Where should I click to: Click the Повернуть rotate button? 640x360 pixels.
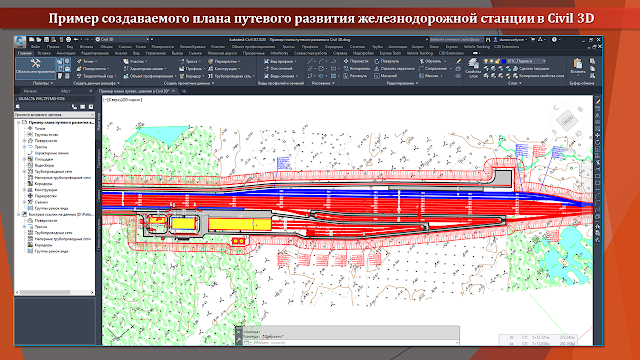pos(387,61)
